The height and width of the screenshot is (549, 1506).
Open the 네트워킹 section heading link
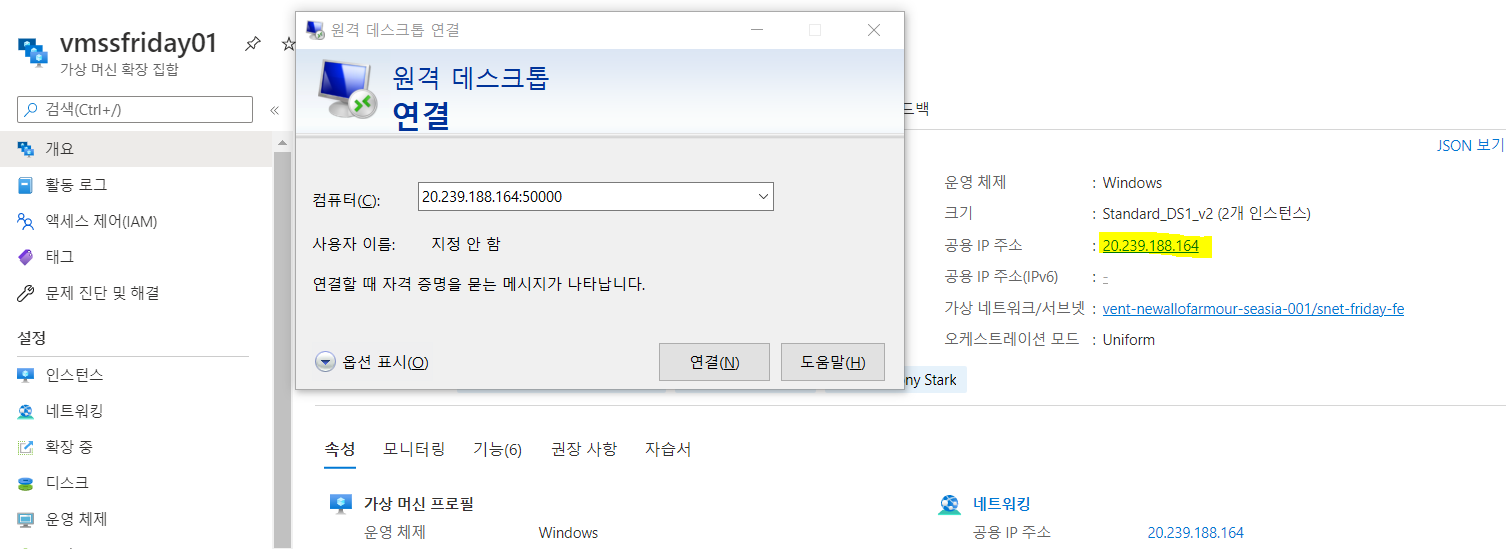[x=1001, y=504]
